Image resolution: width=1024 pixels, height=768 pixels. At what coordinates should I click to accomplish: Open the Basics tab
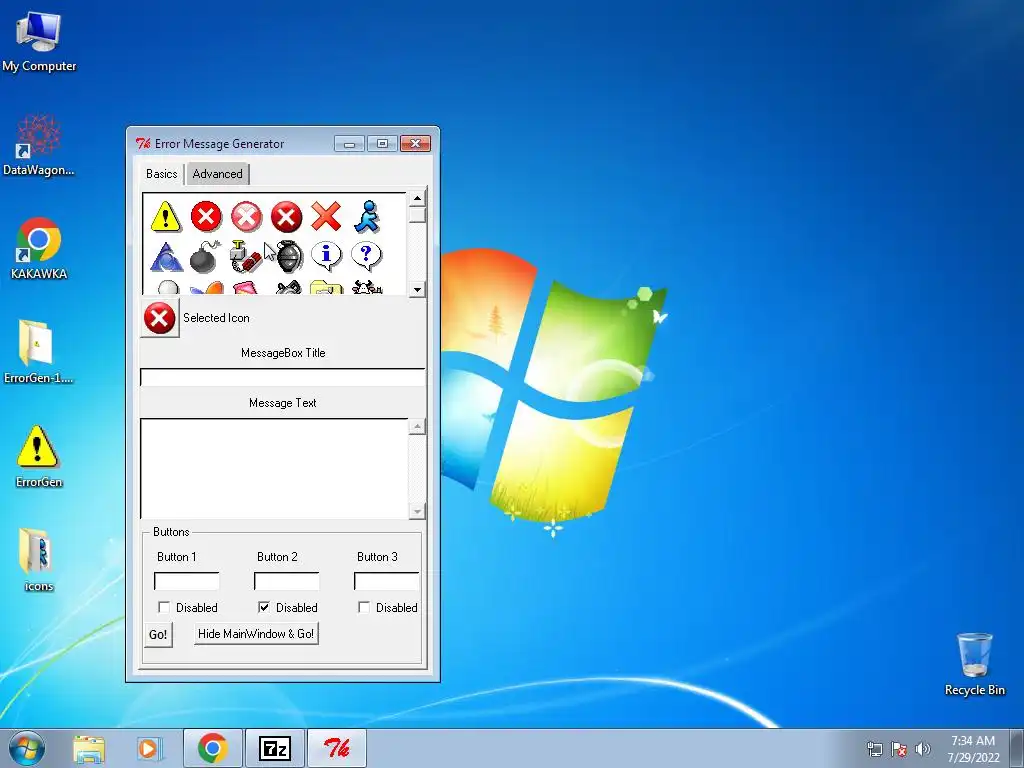[161, 174]
